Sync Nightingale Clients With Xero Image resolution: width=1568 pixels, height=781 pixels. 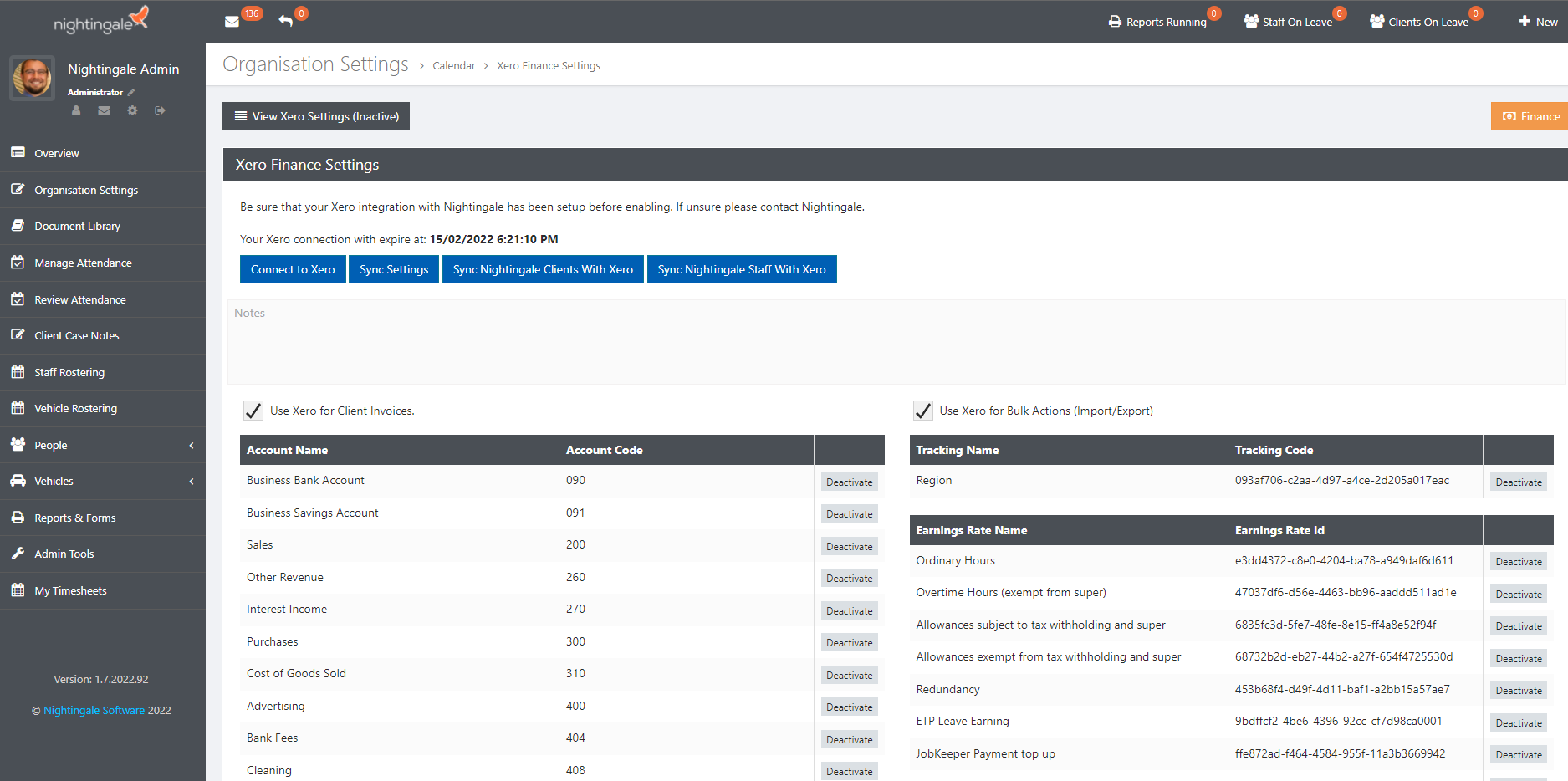(x=543, y=269)
